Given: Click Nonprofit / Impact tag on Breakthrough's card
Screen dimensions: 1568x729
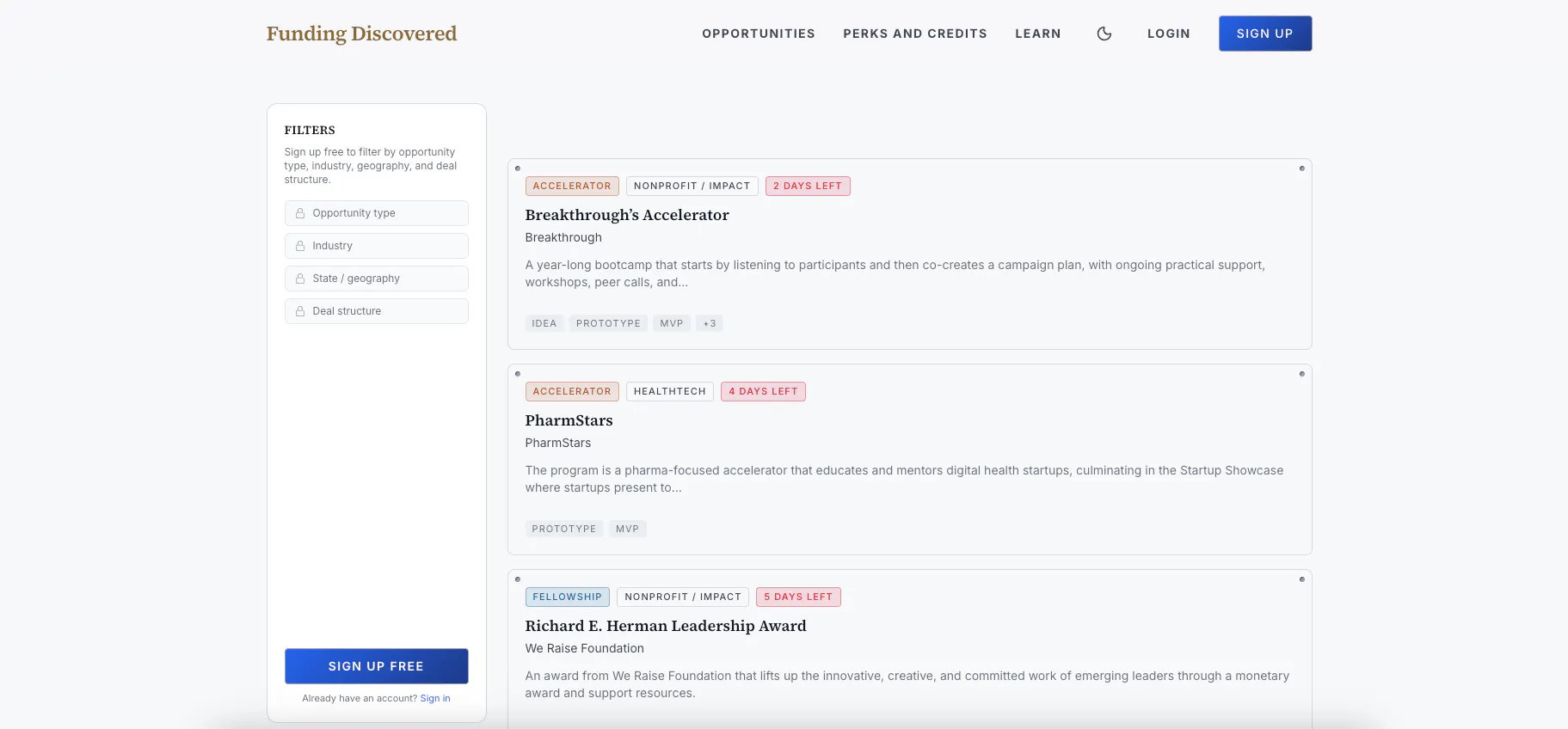Looking at the screenshot, I should tap(692, 186).
